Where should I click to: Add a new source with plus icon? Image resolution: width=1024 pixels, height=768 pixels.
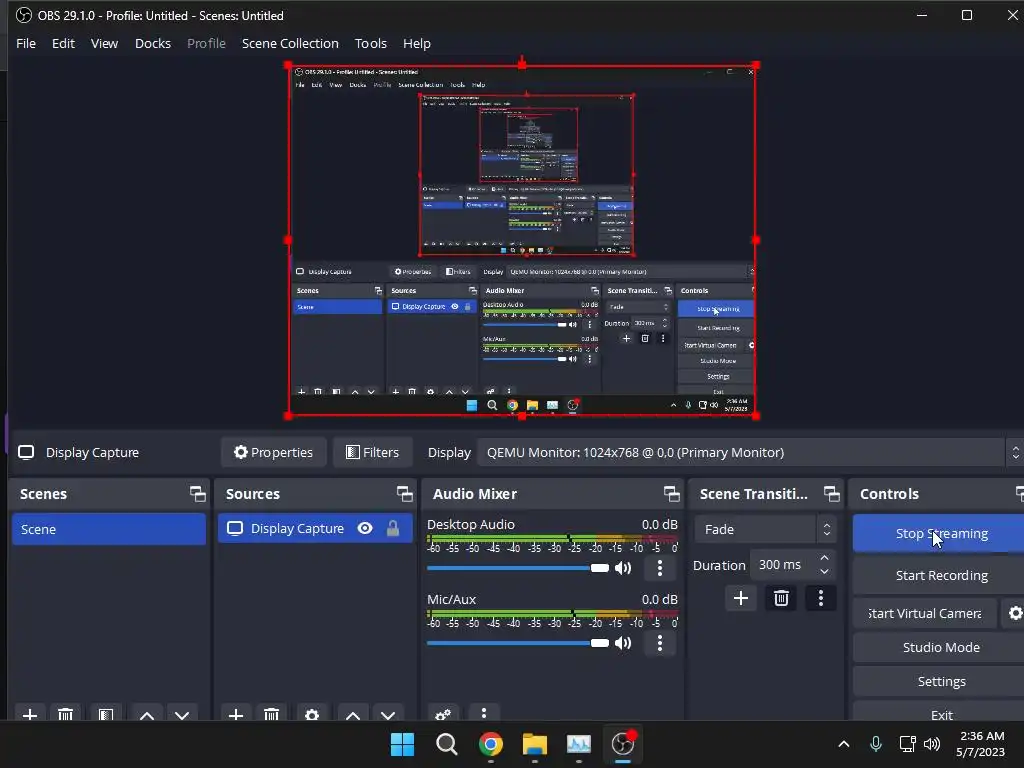click(236, 714)
